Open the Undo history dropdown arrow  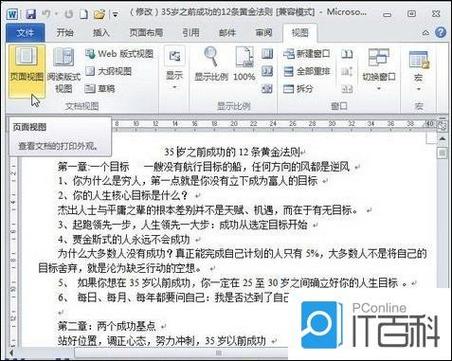[x=56, y=14]
